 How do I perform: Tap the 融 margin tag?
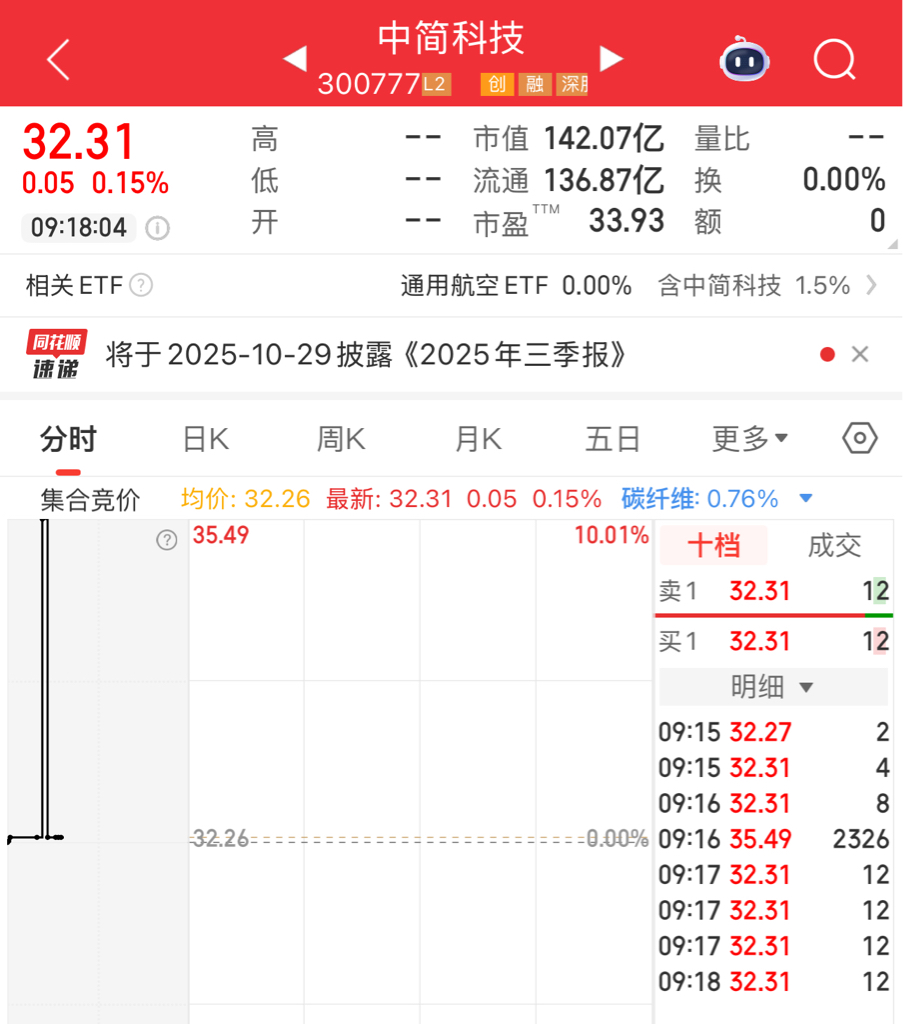point(535,84)
